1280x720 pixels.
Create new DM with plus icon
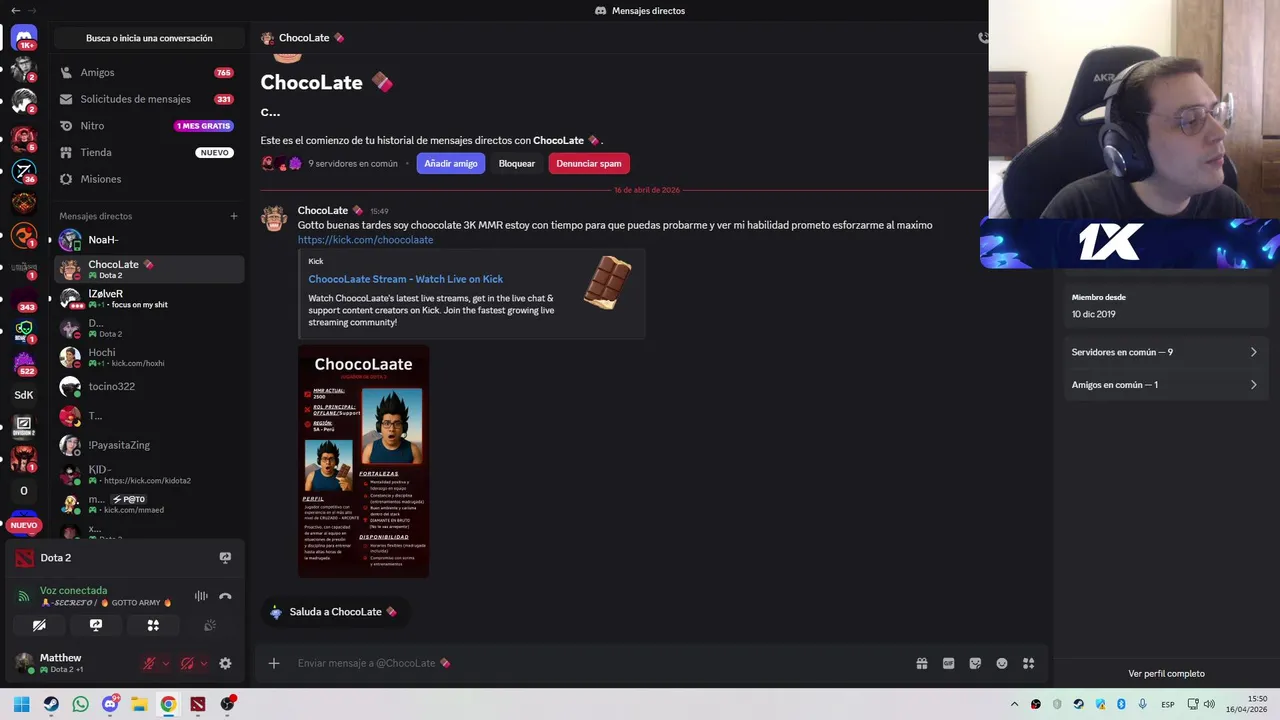[234, 216]
